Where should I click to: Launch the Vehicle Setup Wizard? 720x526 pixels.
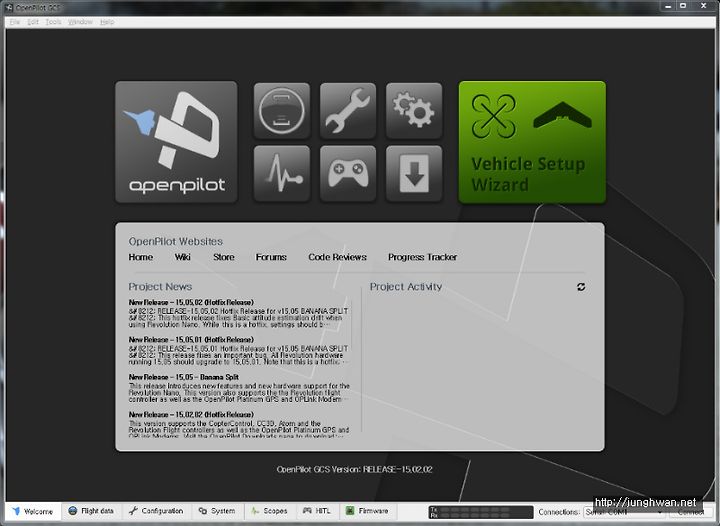click(532, 142)
